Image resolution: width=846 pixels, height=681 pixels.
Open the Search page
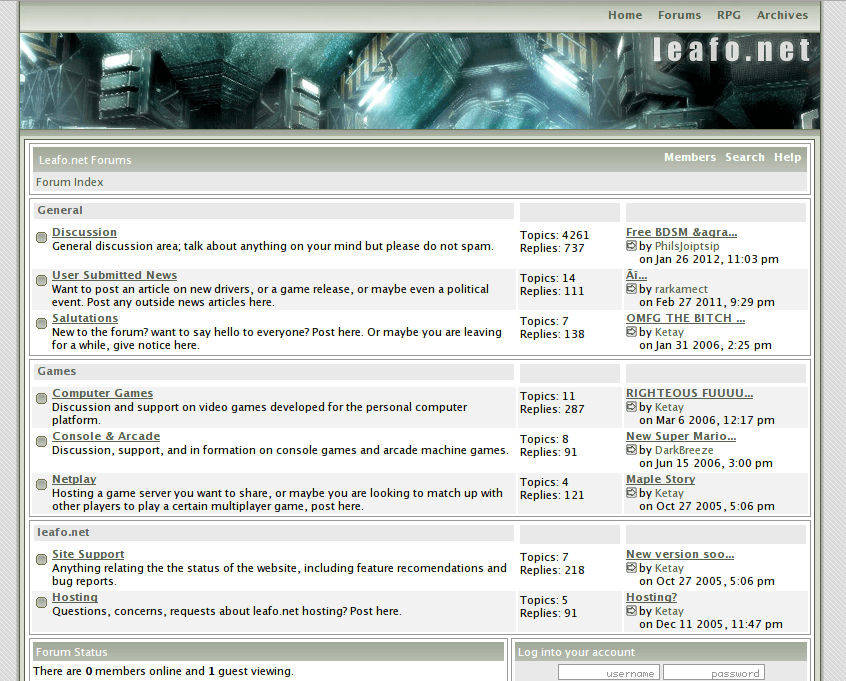coord(745,157)
